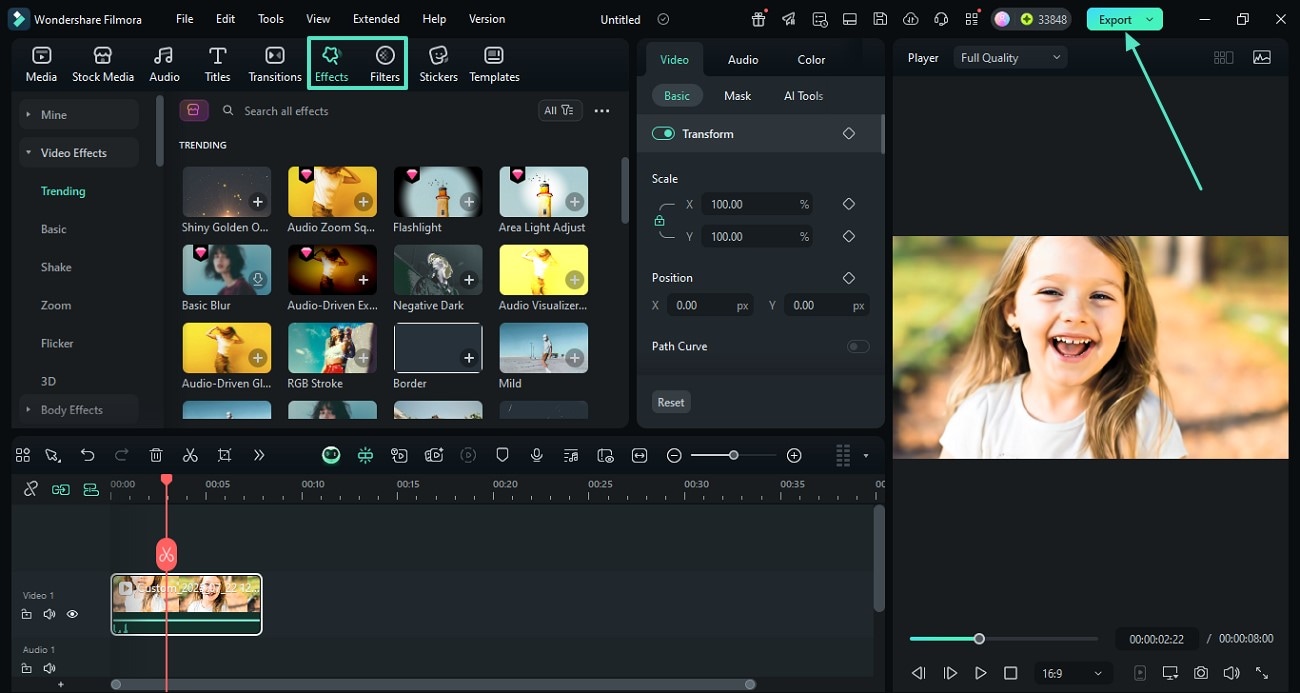Click the player progress slider handle

979,638
